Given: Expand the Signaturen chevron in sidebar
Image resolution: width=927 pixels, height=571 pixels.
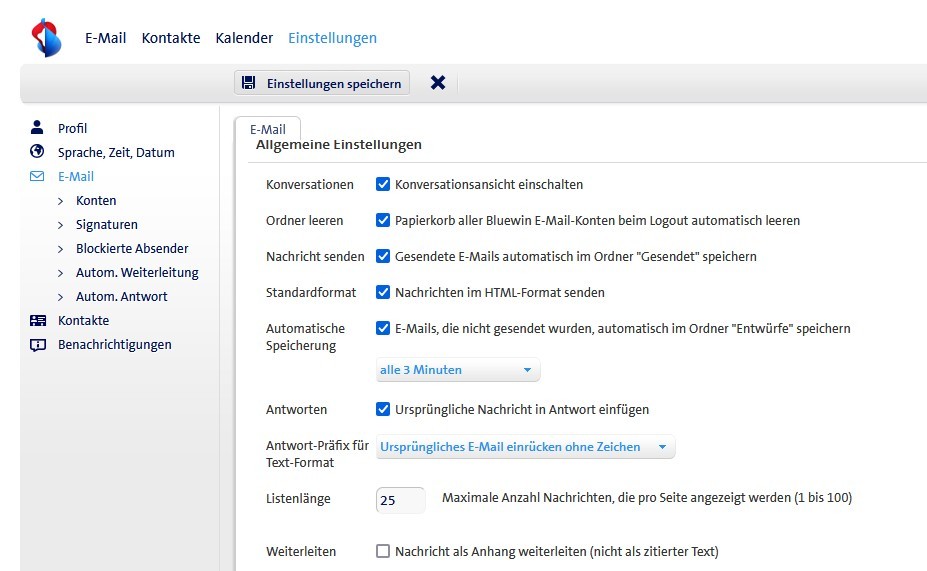Looking at the screenshot, I should (61, 224).
